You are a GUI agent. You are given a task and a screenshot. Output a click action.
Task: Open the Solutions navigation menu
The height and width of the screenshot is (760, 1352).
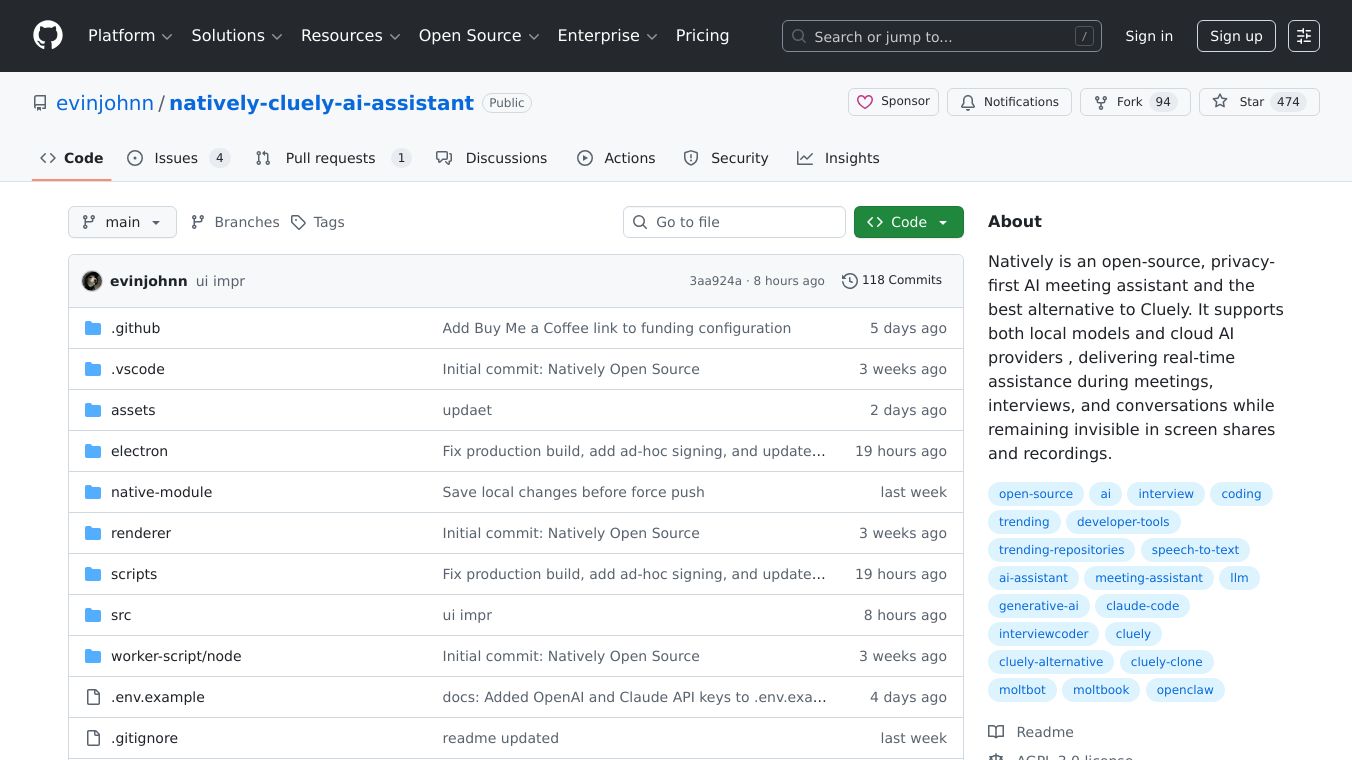237,36
